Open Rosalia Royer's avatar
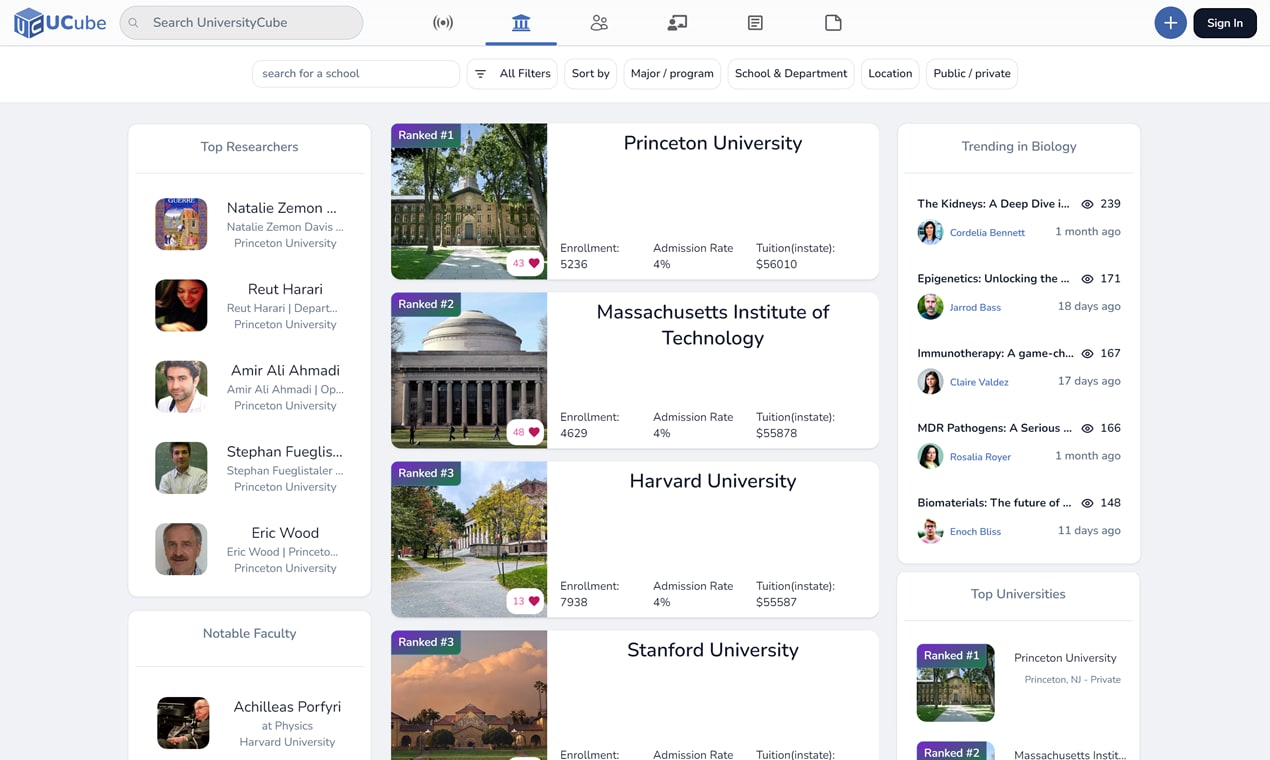The height and width of the screenshot is (760, 1270). [930, 456]
